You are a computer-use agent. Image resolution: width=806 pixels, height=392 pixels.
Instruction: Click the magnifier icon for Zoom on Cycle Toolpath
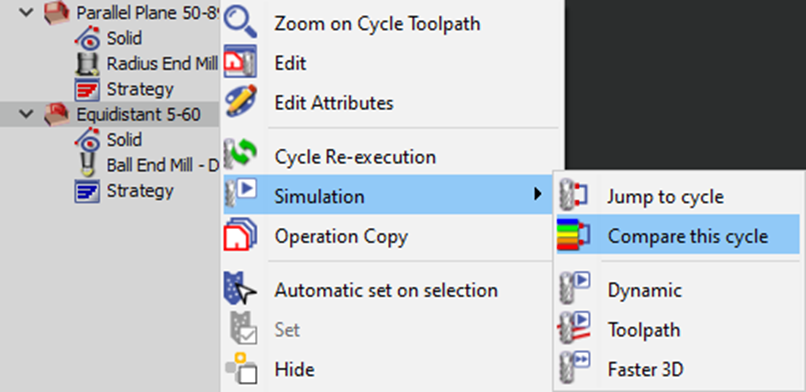(241, 22)
